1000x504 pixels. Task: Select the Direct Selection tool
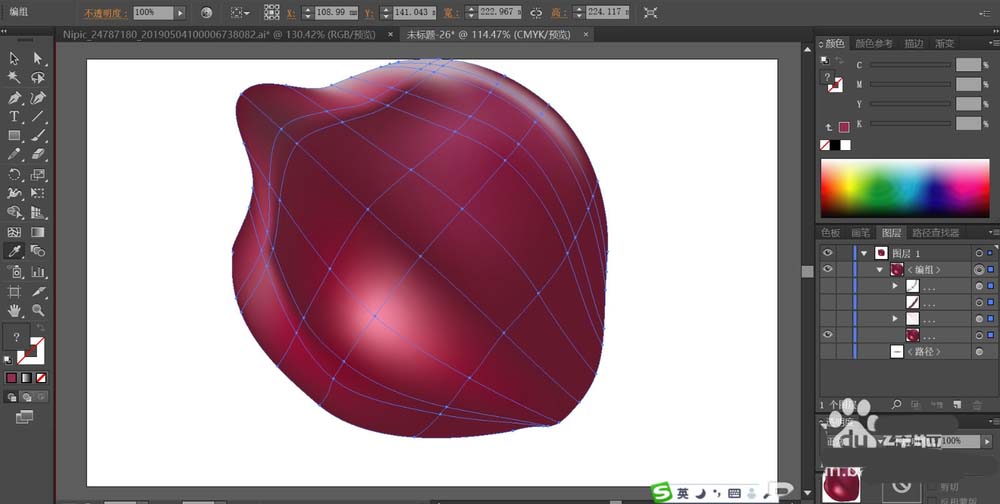[x=38, y=59]
